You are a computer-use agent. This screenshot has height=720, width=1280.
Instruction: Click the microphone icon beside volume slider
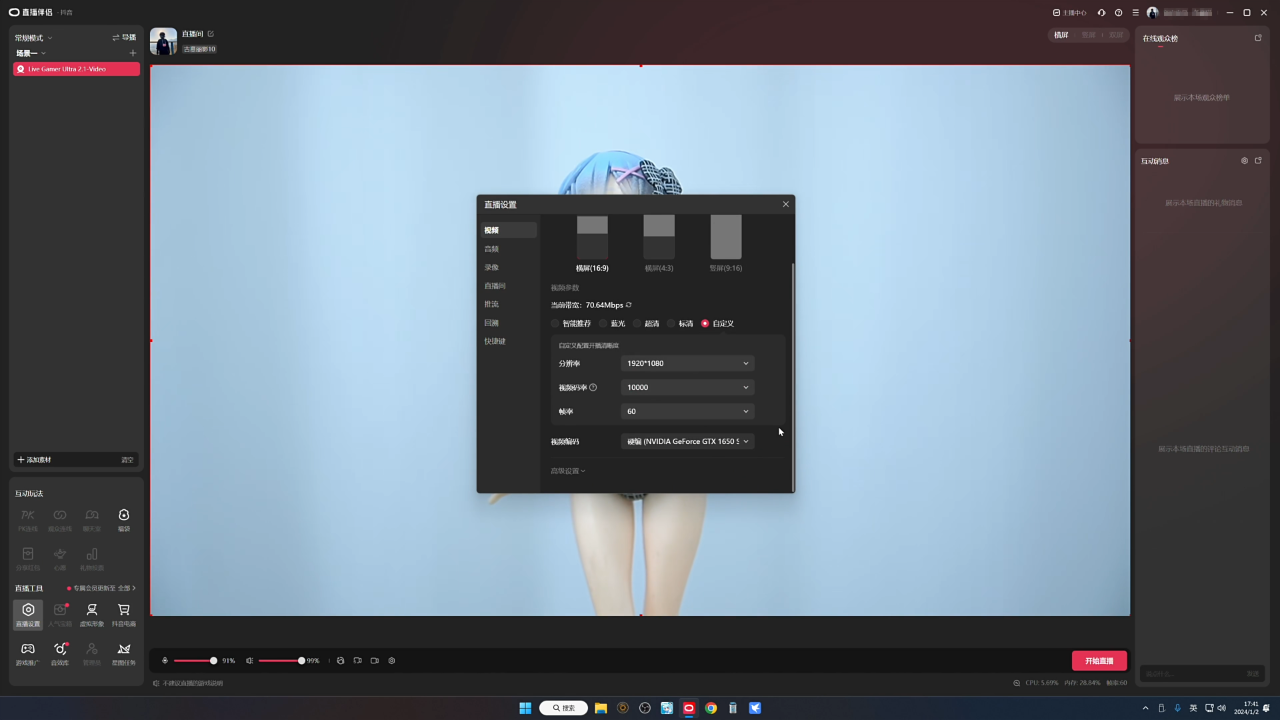pyautogui.click(x=165, y=661)
